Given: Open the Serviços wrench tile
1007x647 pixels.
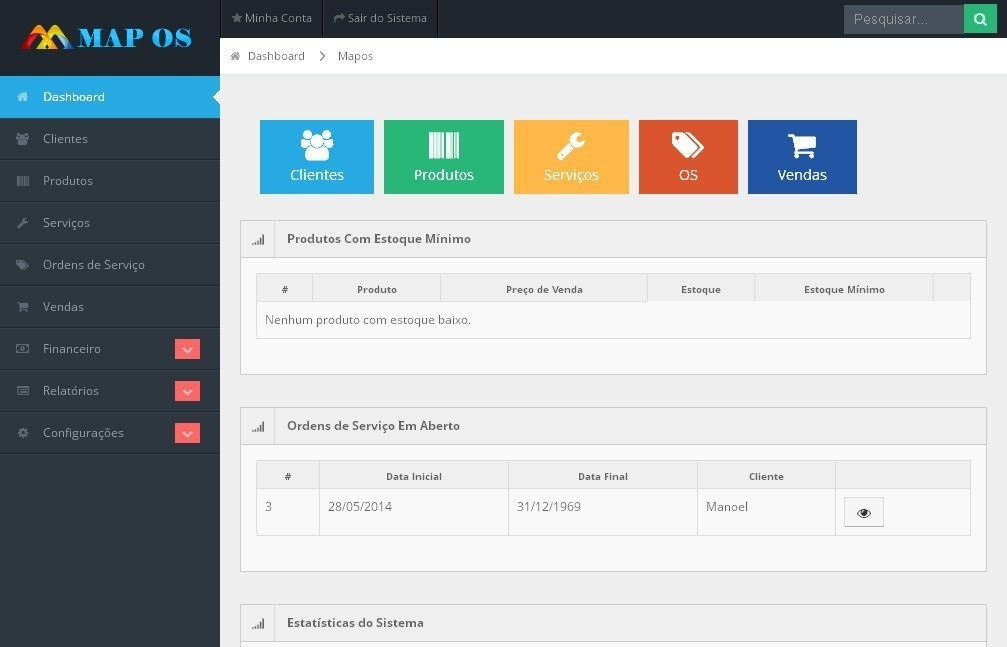Looking at the screenshot, I should point(571,157).
